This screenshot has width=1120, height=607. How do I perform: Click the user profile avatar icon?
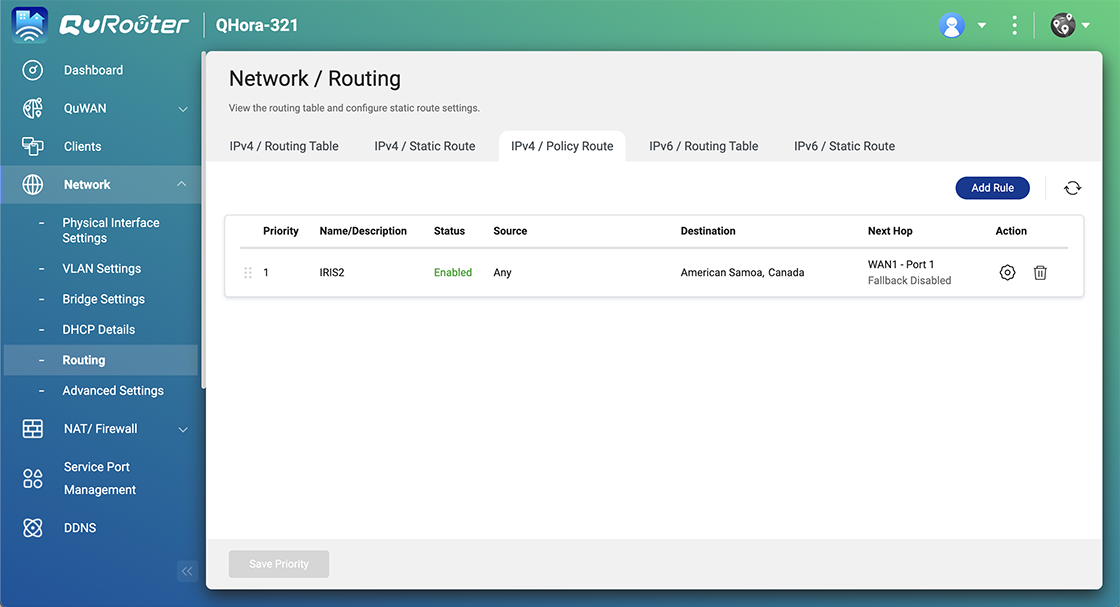(951, 24)
